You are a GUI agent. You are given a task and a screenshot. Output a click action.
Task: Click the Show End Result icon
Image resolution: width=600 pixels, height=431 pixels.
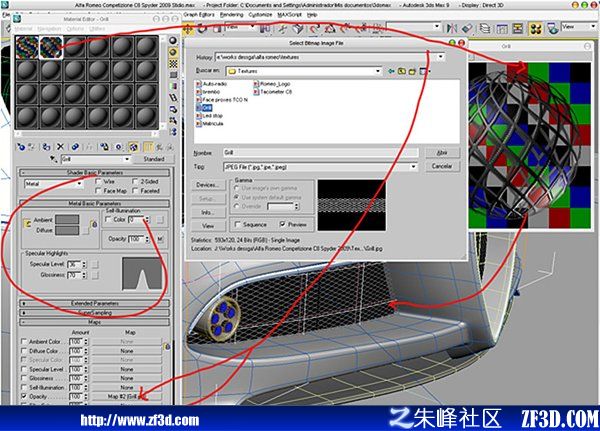tap(148, 147)
